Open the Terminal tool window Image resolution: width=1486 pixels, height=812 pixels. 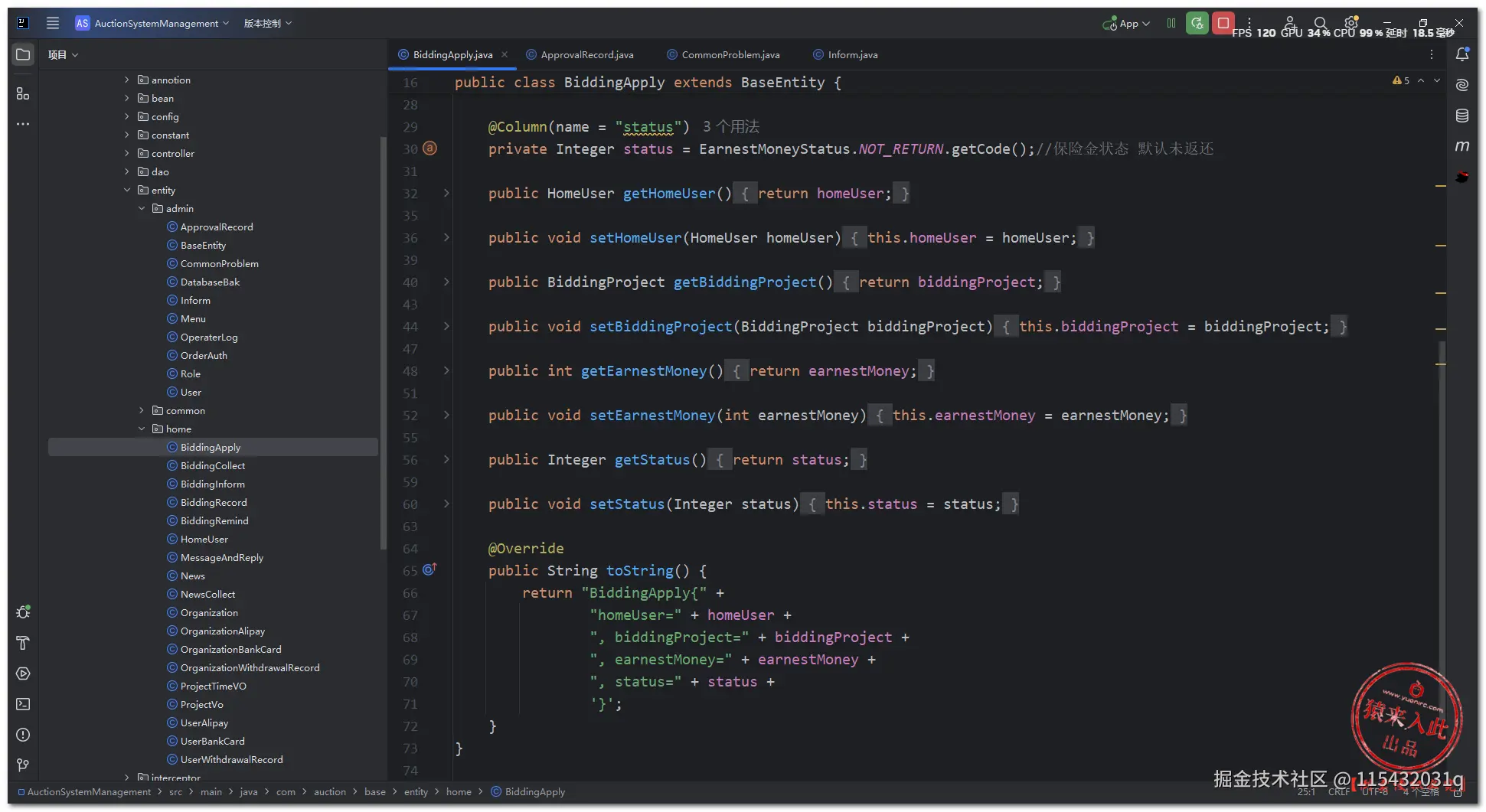23,704
